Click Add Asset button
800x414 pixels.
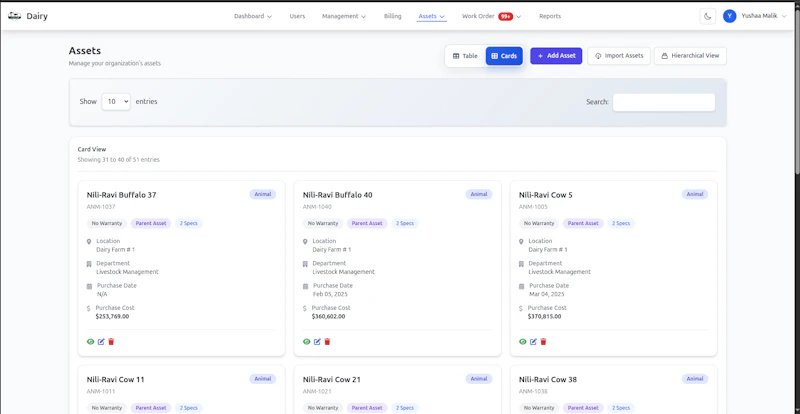pos(556,56)
